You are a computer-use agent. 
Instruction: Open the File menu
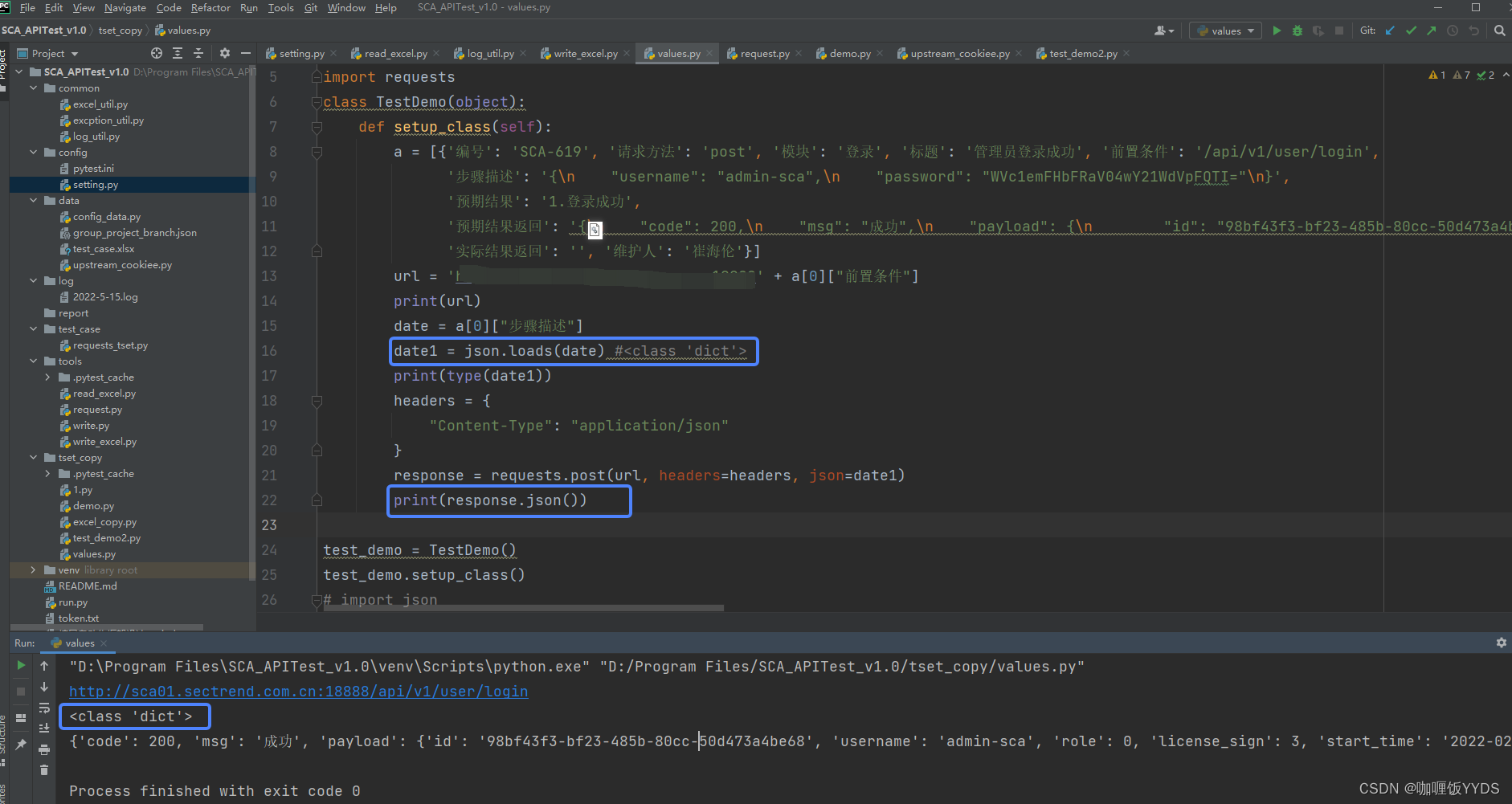pos(27,7)
